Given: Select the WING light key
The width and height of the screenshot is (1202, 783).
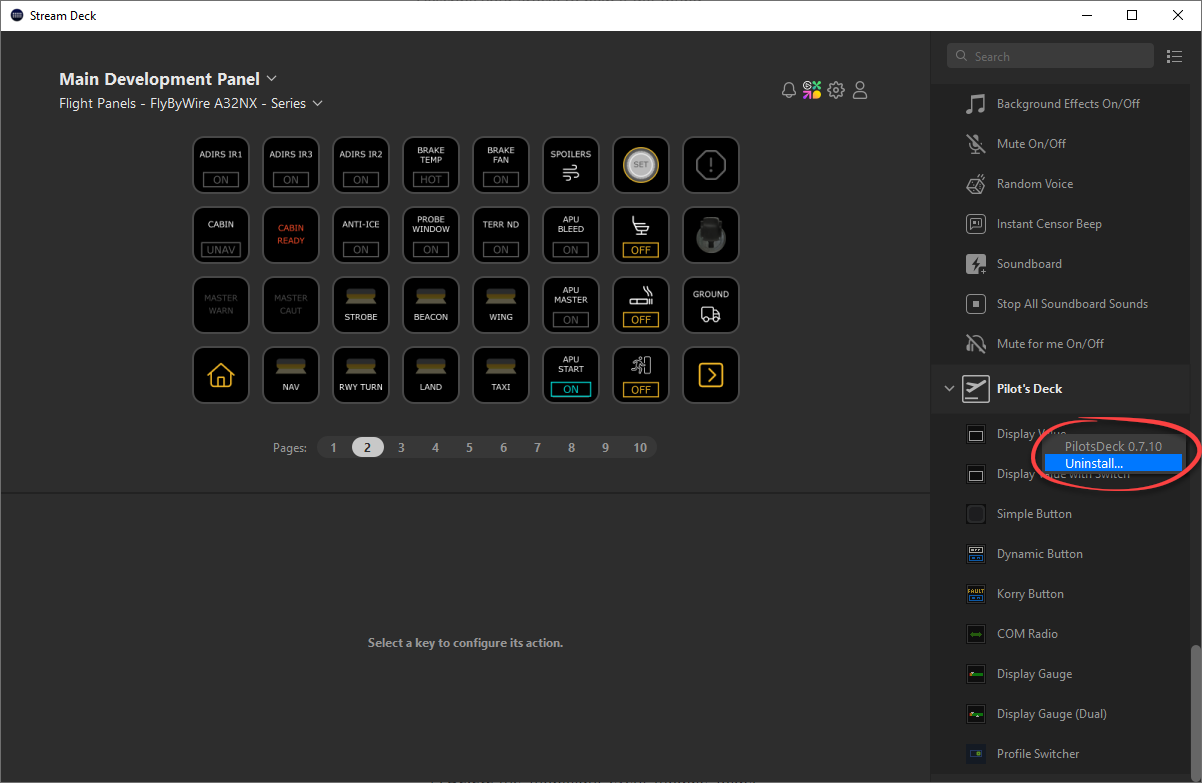Looking at the screenshot, I should pos(501,305).
